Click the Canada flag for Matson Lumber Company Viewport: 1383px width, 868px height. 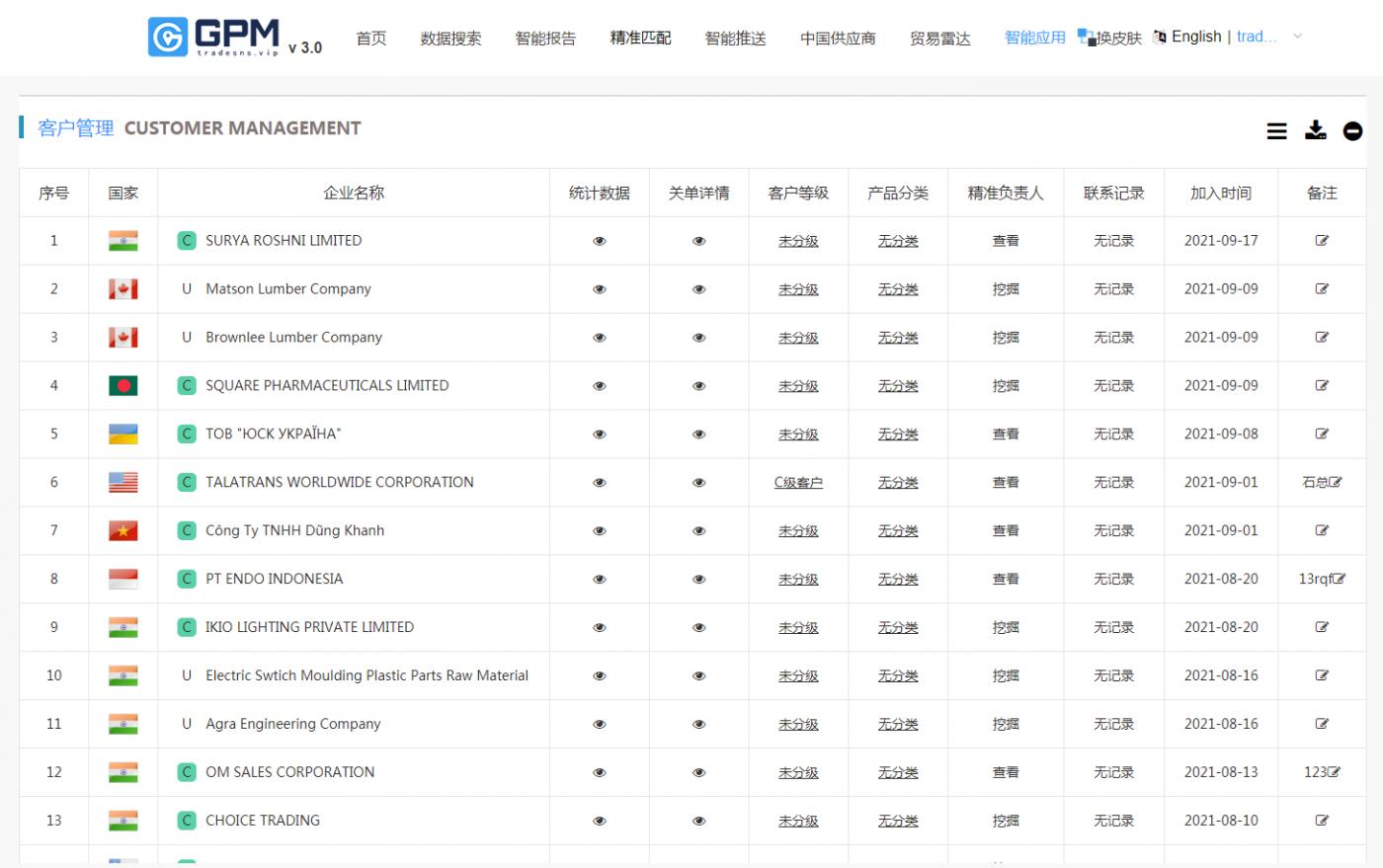(x=122, y=288)
